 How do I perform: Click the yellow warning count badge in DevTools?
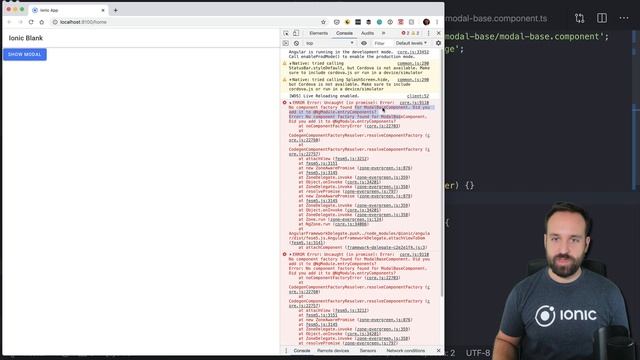(x=415, y=33)
